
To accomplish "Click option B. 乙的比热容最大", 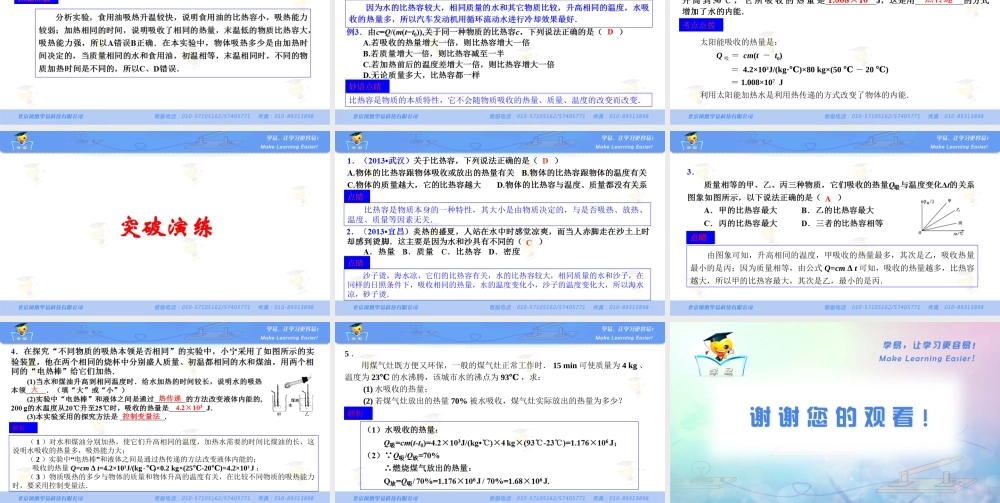I will point(837,210).
